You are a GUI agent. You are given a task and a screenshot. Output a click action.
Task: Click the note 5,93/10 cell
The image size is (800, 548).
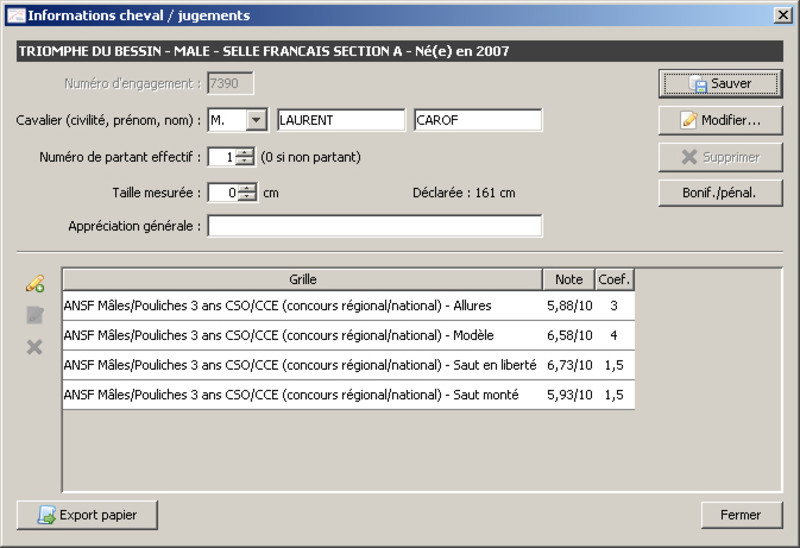[x=569, y=394]
